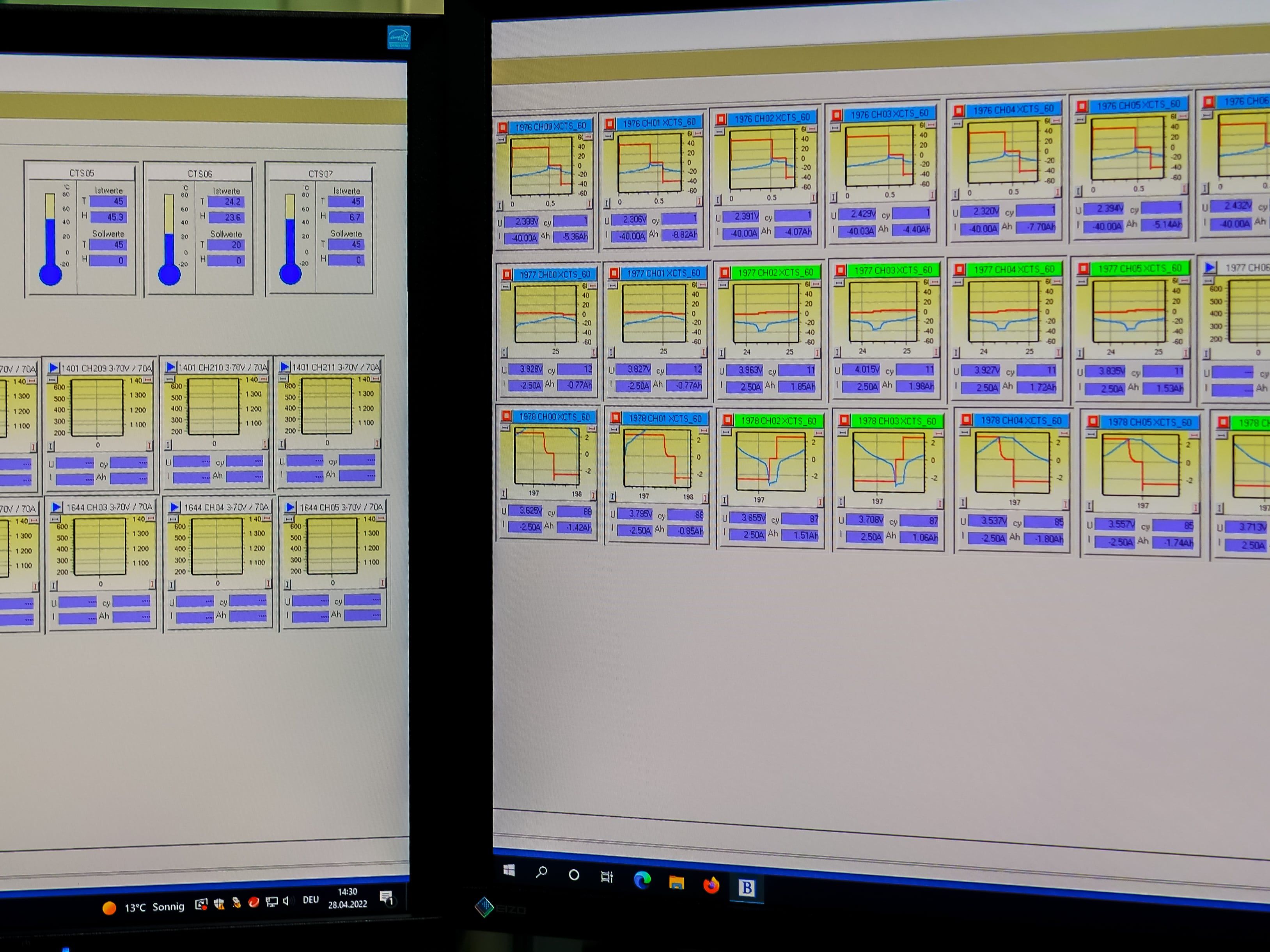This screenshot has width=1270, height=952.
Task: Click red stop icon of 1977 CH02
Action: click(725, 273)
